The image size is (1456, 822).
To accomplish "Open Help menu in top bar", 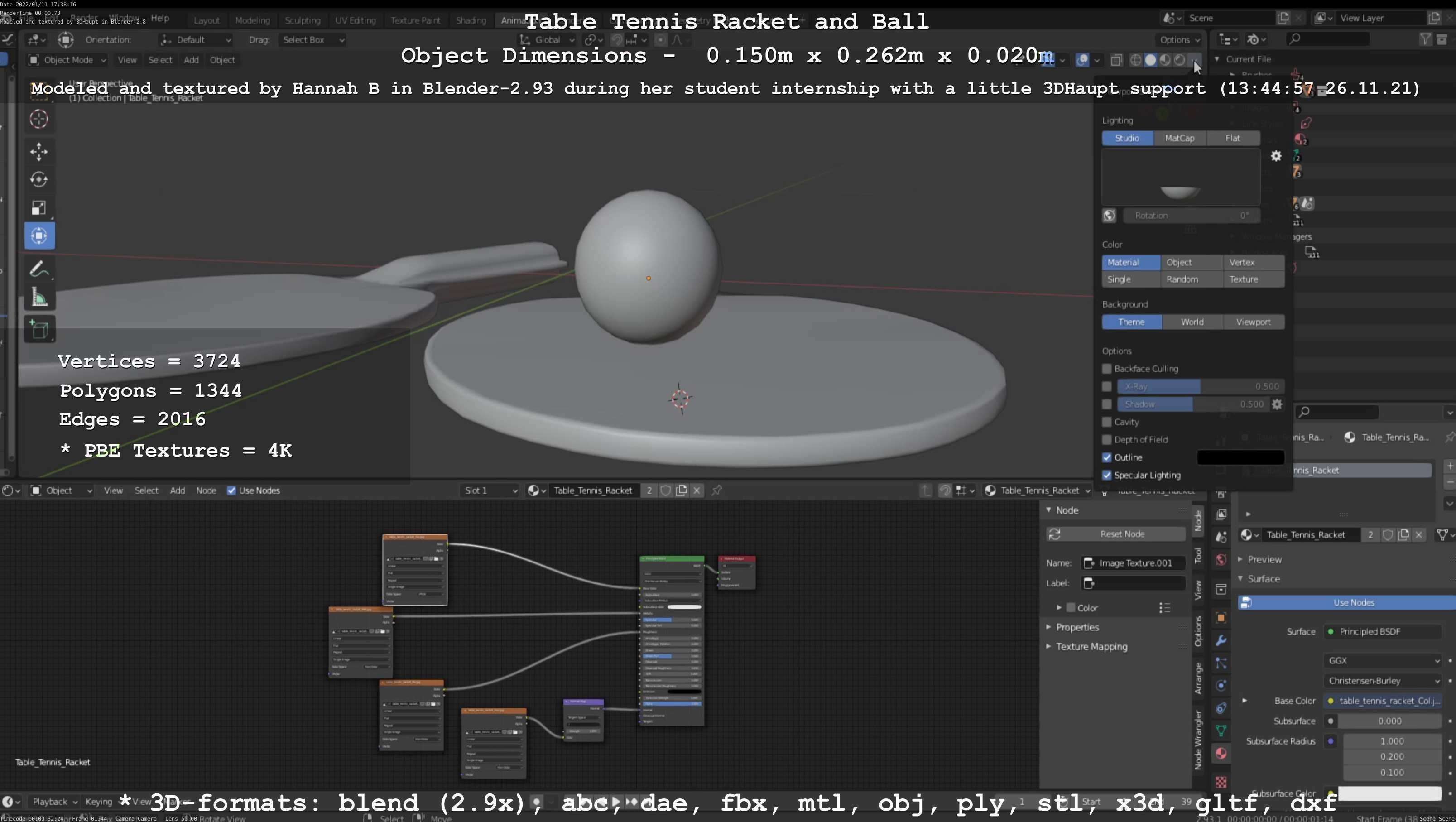I will tap(160, 19).
